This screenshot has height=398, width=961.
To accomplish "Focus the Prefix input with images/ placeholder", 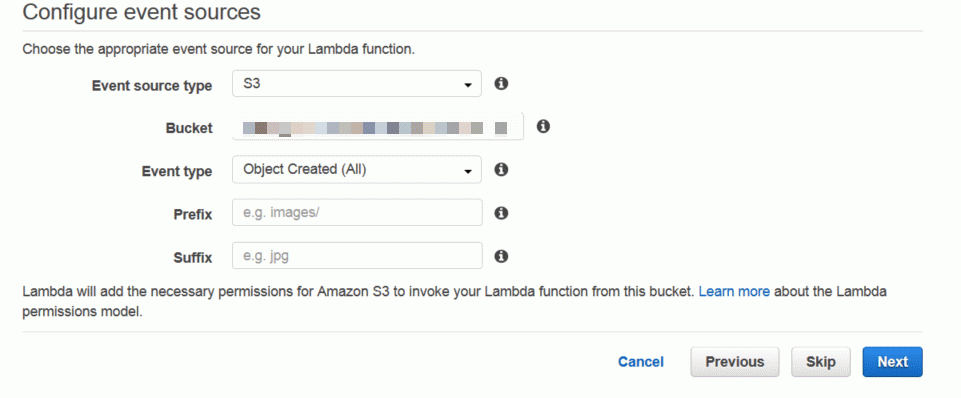I will (x=357, y=213).
